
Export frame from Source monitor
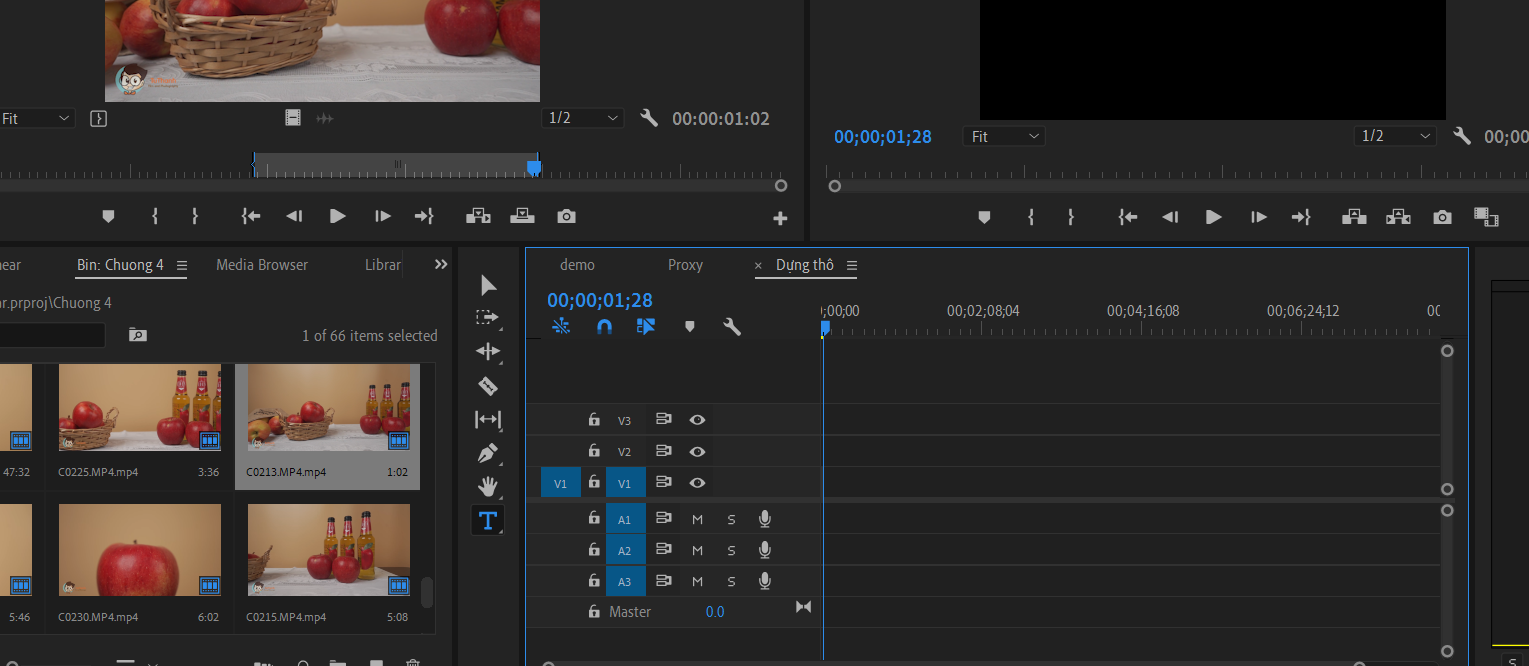click(x=566, y=216)
